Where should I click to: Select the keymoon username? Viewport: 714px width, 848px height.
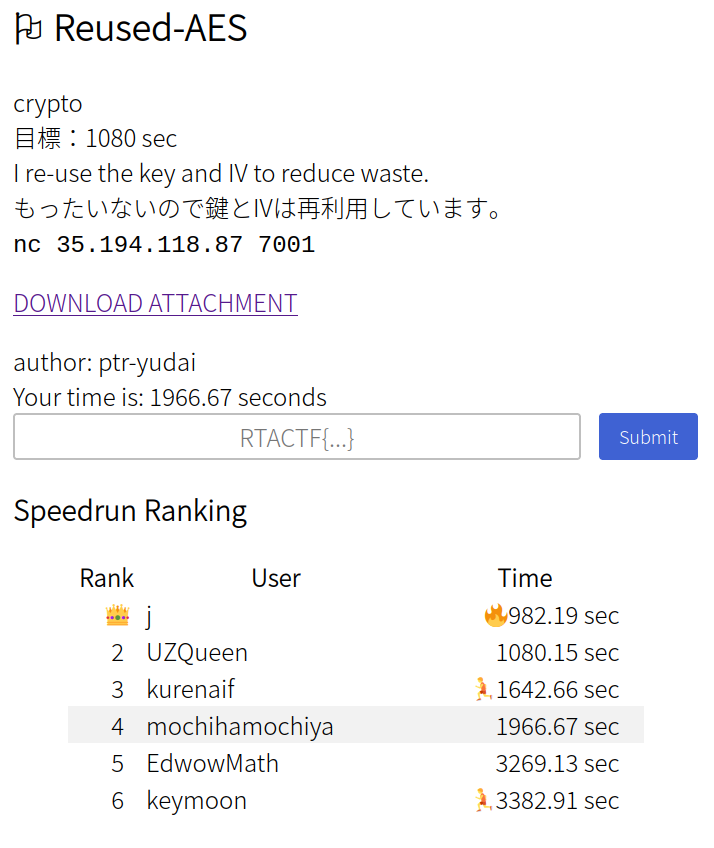(196, 801)
